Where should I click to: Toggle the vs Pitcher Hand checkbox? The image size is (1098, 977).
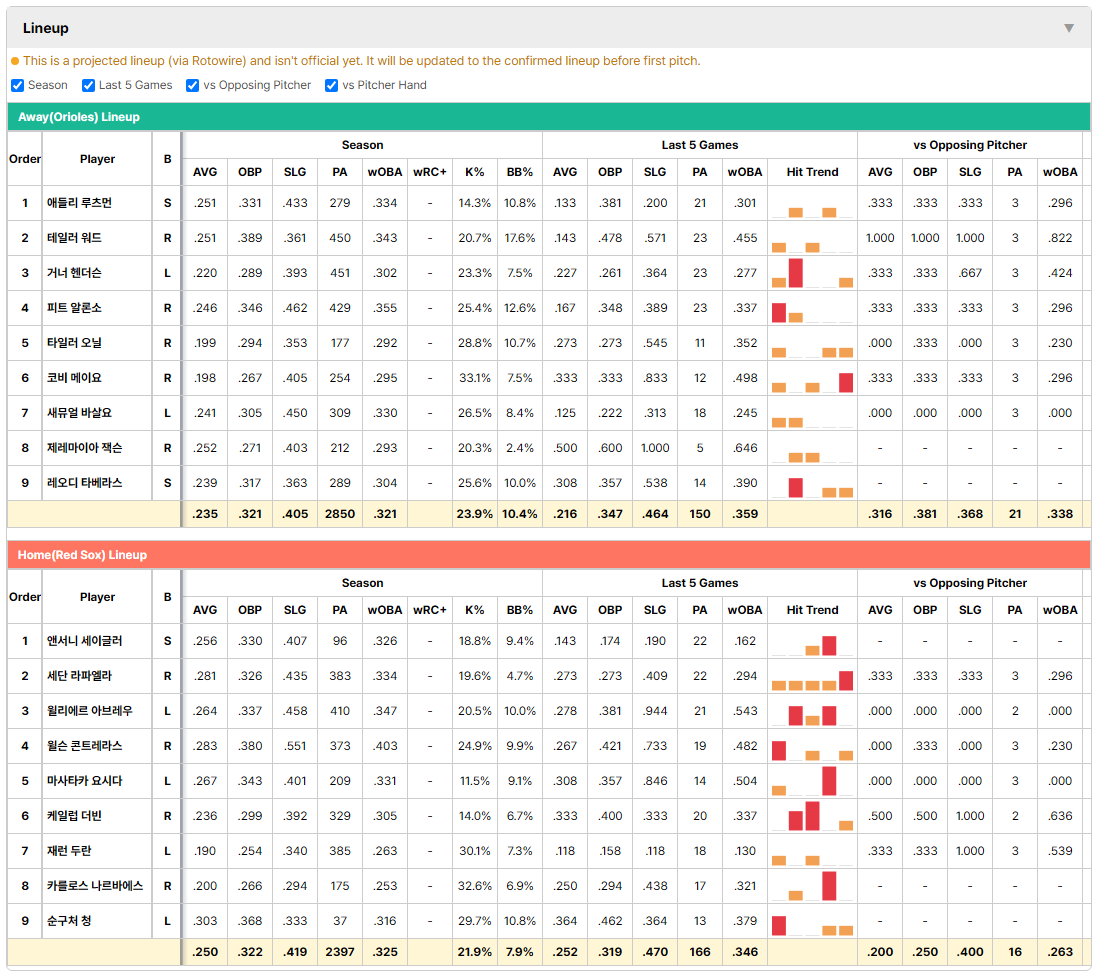pyautogui.click(x=332, y=85)
